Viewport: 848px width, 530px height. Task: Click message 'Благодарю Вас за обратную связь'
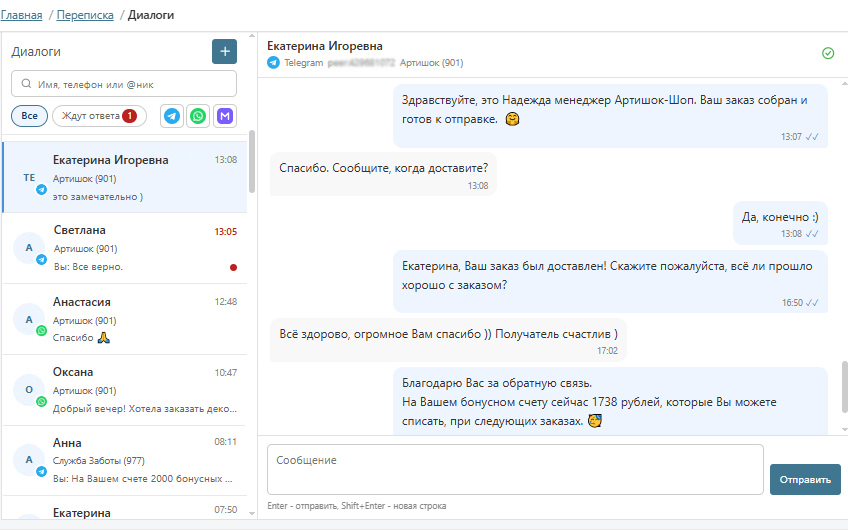click(x=610, y=401)
